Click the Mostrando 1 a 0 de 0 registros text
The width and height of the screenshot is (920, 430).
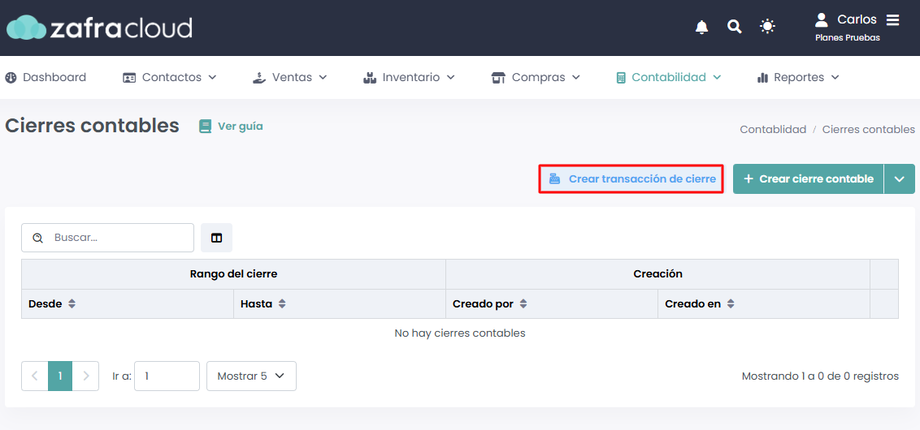click(x=820, y=376)
